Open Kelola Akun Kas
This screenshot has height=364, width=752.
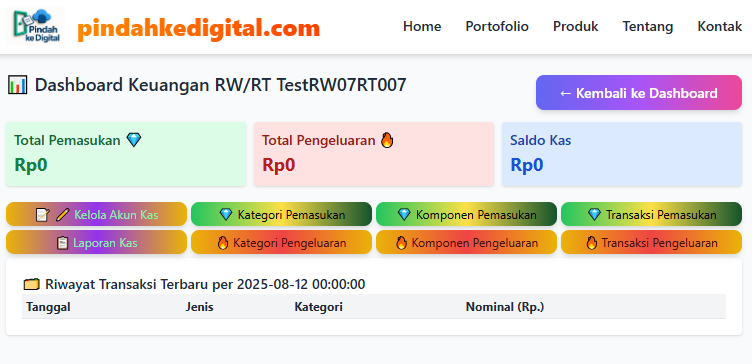click(96, 214)
